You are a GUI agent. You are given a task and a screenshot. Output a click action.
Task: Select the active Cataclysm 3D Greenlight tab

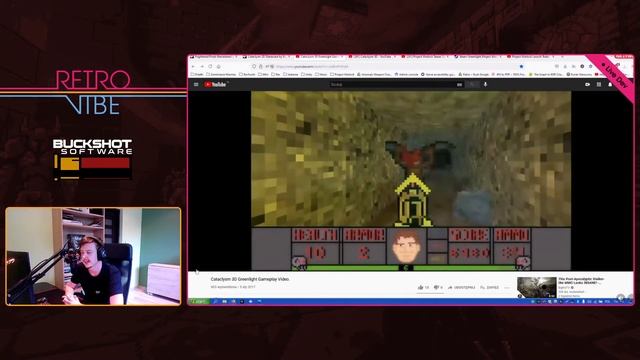(320, 57)
